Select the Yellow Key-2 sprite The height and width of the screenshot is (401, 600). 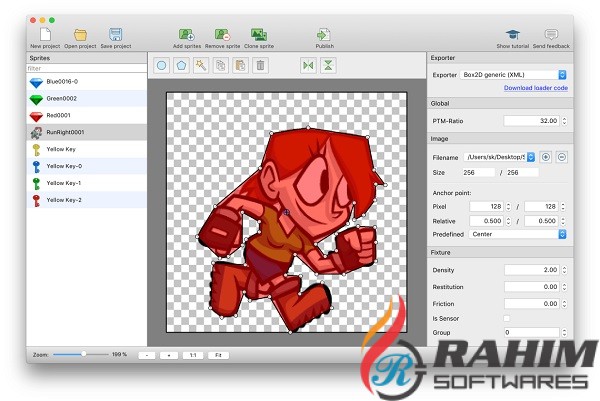pyautogui.click(x=87, y=200)
